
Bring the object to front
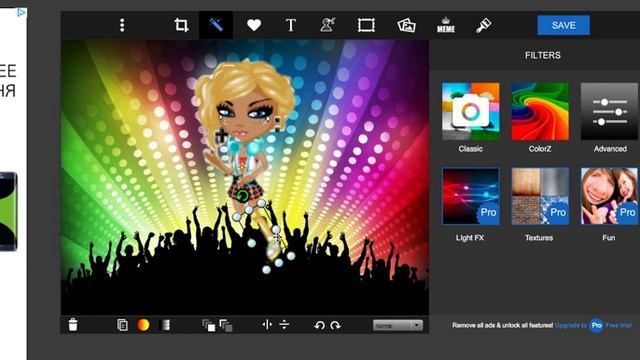click(x=209, y=325)
